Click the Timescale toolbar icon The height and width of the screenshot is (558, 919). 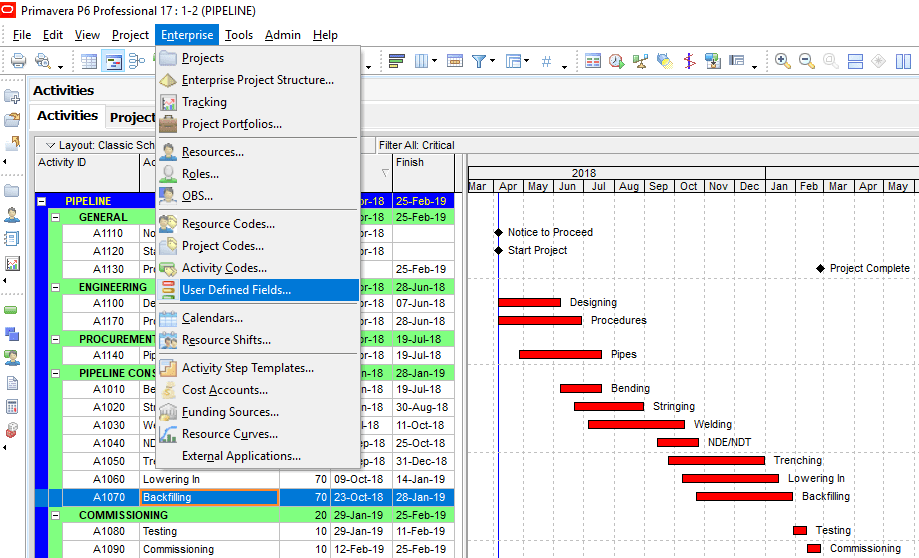[455, 61]
